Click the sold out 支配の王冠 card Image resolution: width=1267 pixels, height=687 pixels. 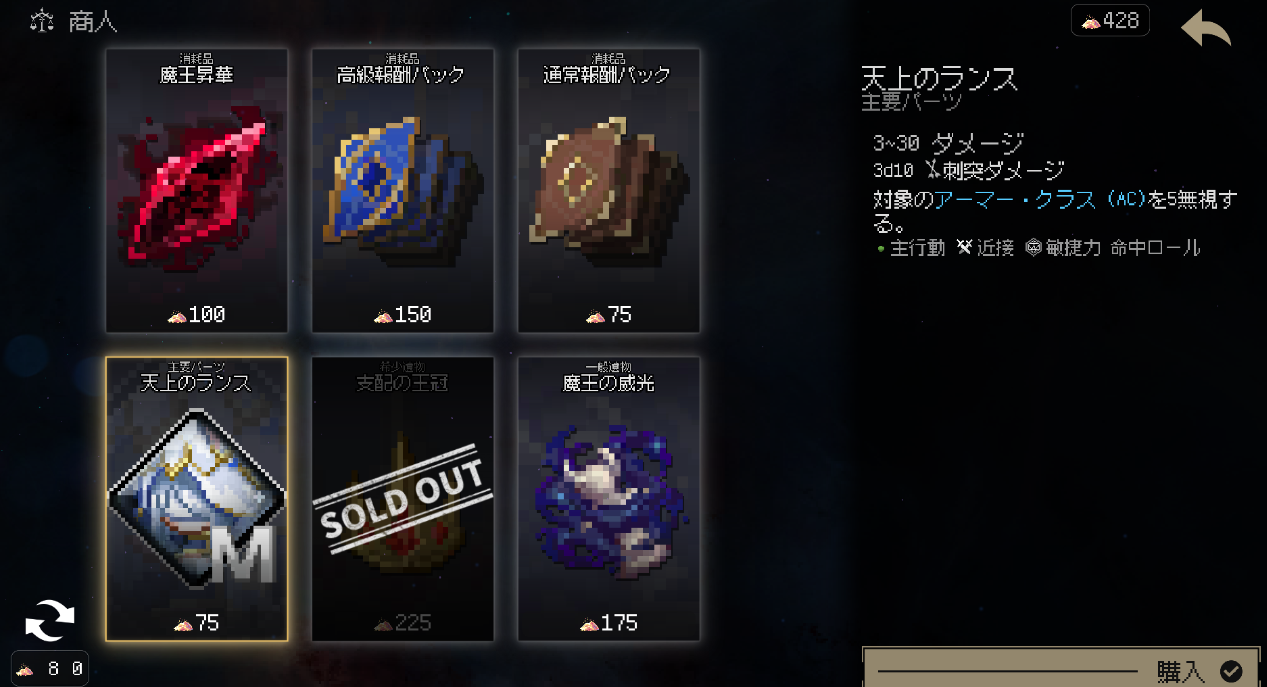(403, 499)
